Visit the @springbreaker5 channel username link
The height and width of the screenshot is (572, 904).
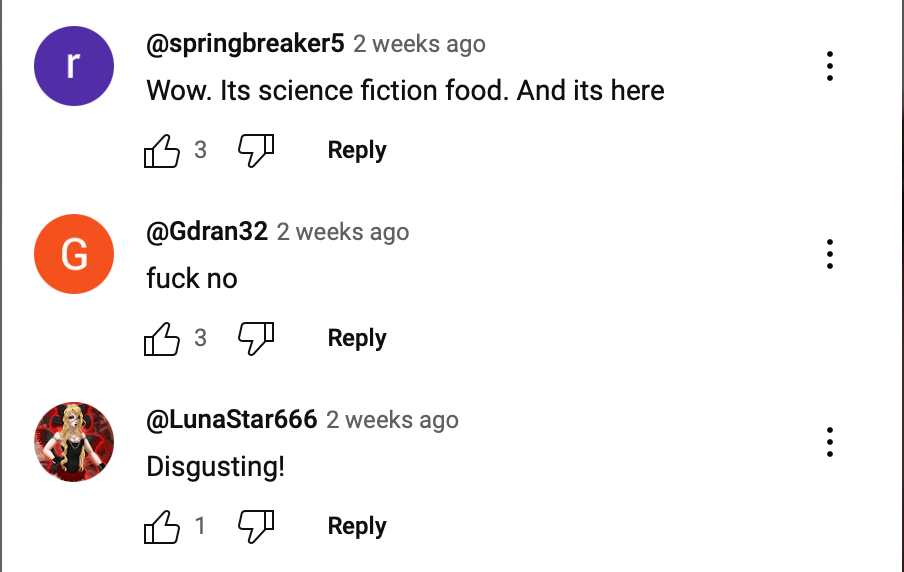(245, 44)
